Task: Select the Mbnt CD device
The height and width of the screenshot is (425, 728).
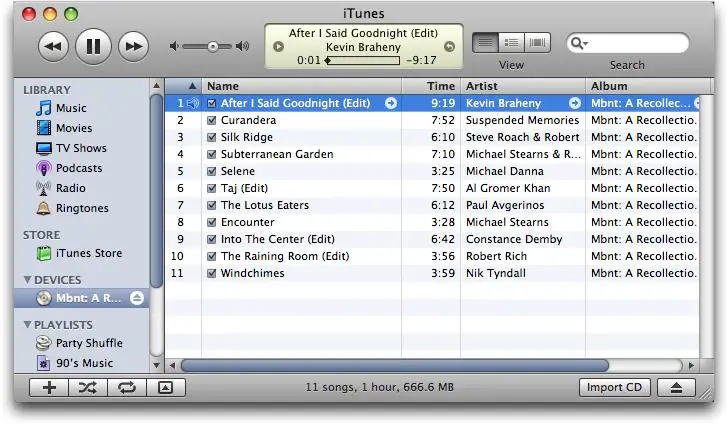Action: [x=82, y=298]
